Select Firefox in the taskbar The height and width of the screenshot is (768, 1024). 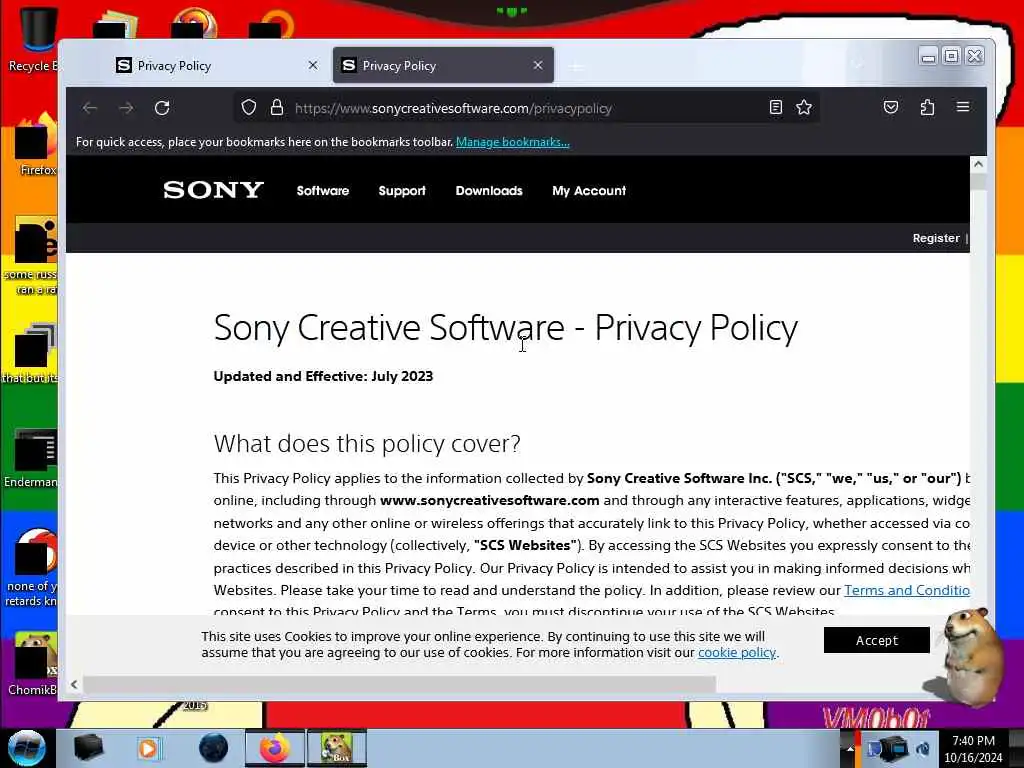[x=275, y=748]
